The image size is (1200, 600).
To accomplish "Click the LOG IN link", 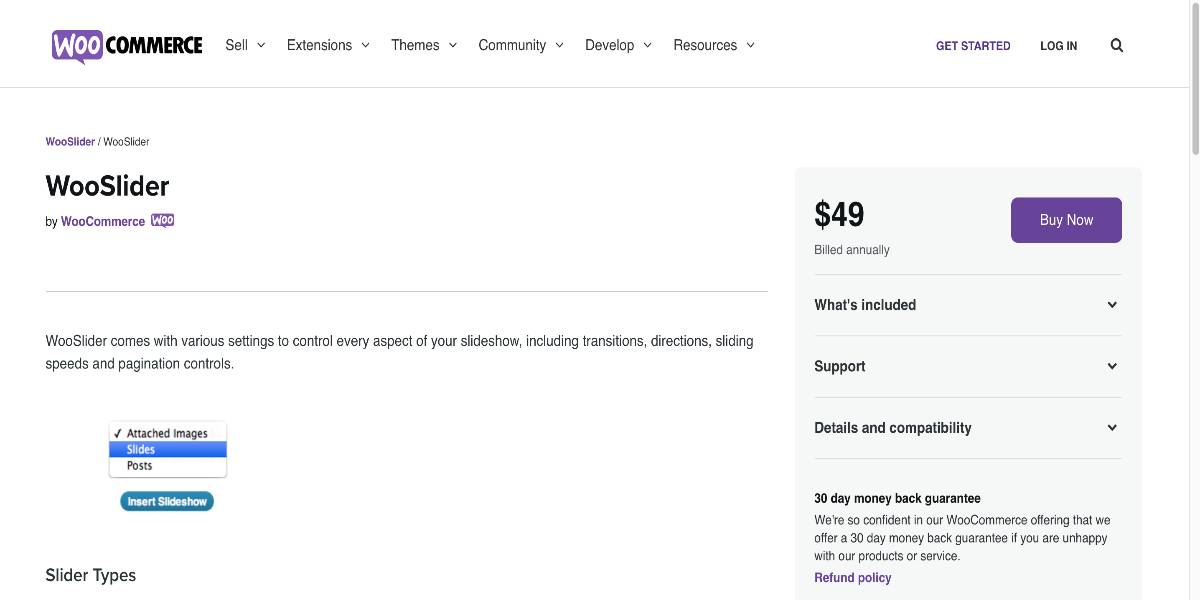I will 1058,46.
